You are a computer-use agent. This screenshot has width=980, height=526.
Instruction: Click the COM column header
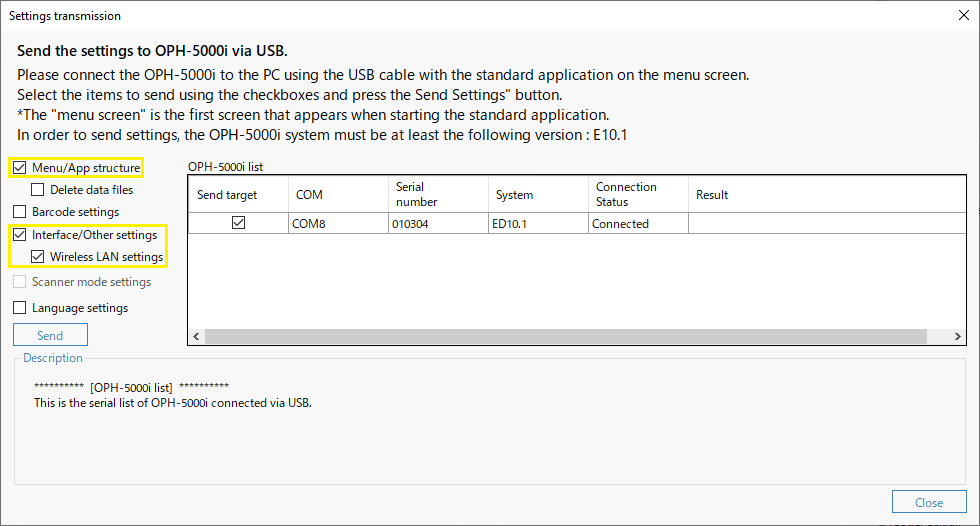(338, 194)
